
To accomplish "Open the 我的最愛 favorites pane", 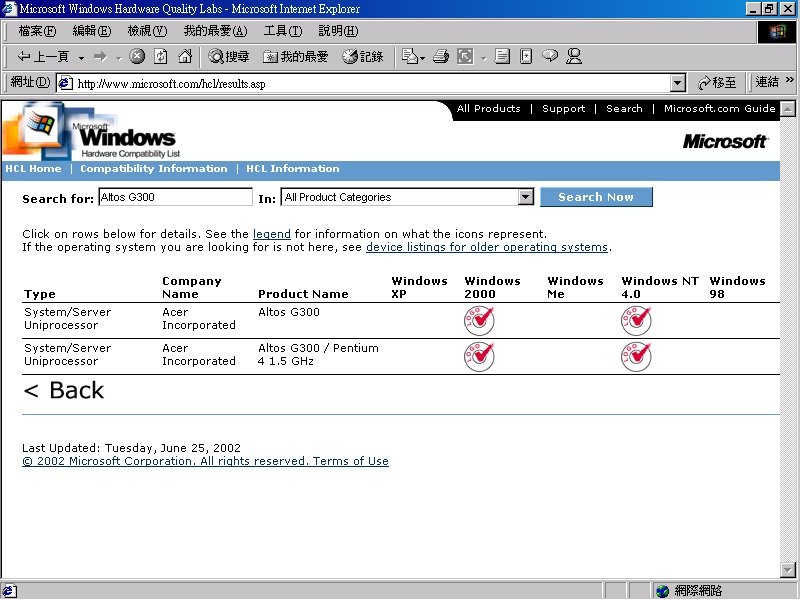I will (x=295, y=56).
